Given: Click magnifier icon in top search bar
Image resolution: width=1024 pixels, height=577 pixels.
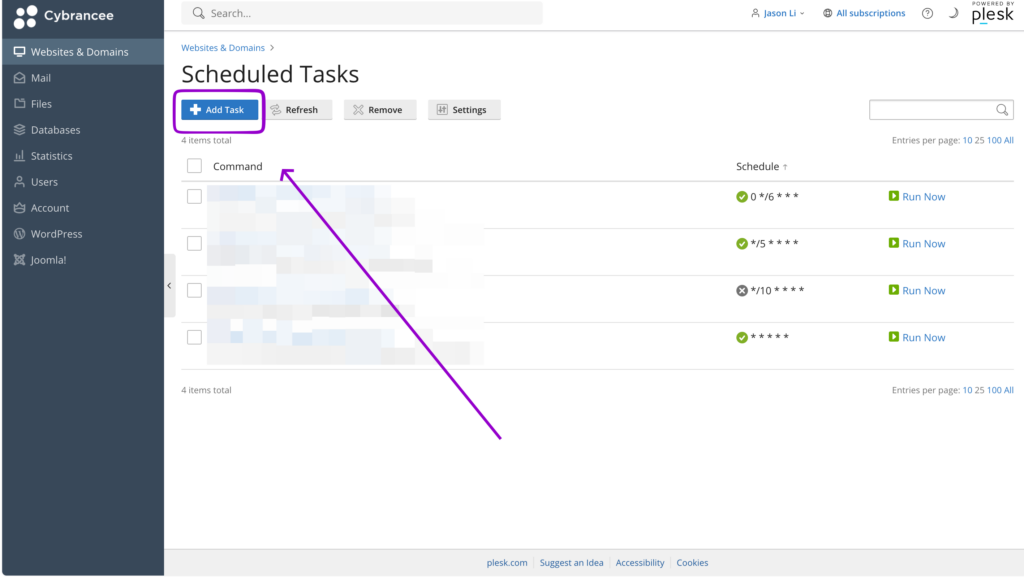Looking at the screenshot, I should click(199, 13).
